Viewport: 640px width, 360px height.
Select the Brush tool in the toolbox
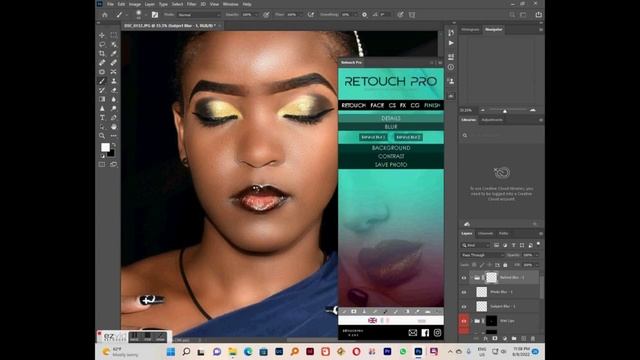tap(102, 81)
